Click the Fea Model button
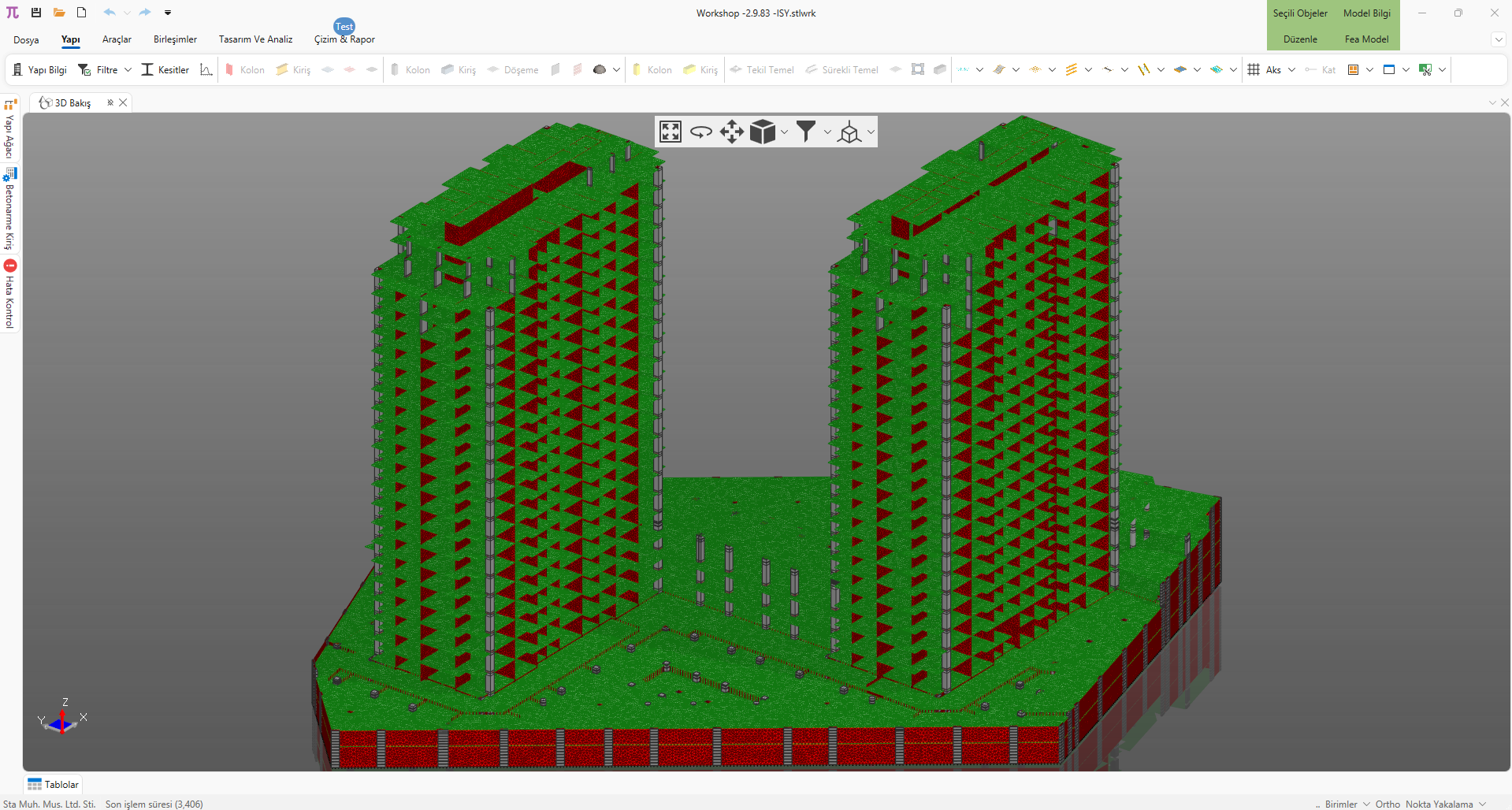This screenshot has width=1512, height=810. coord(1366,39)
